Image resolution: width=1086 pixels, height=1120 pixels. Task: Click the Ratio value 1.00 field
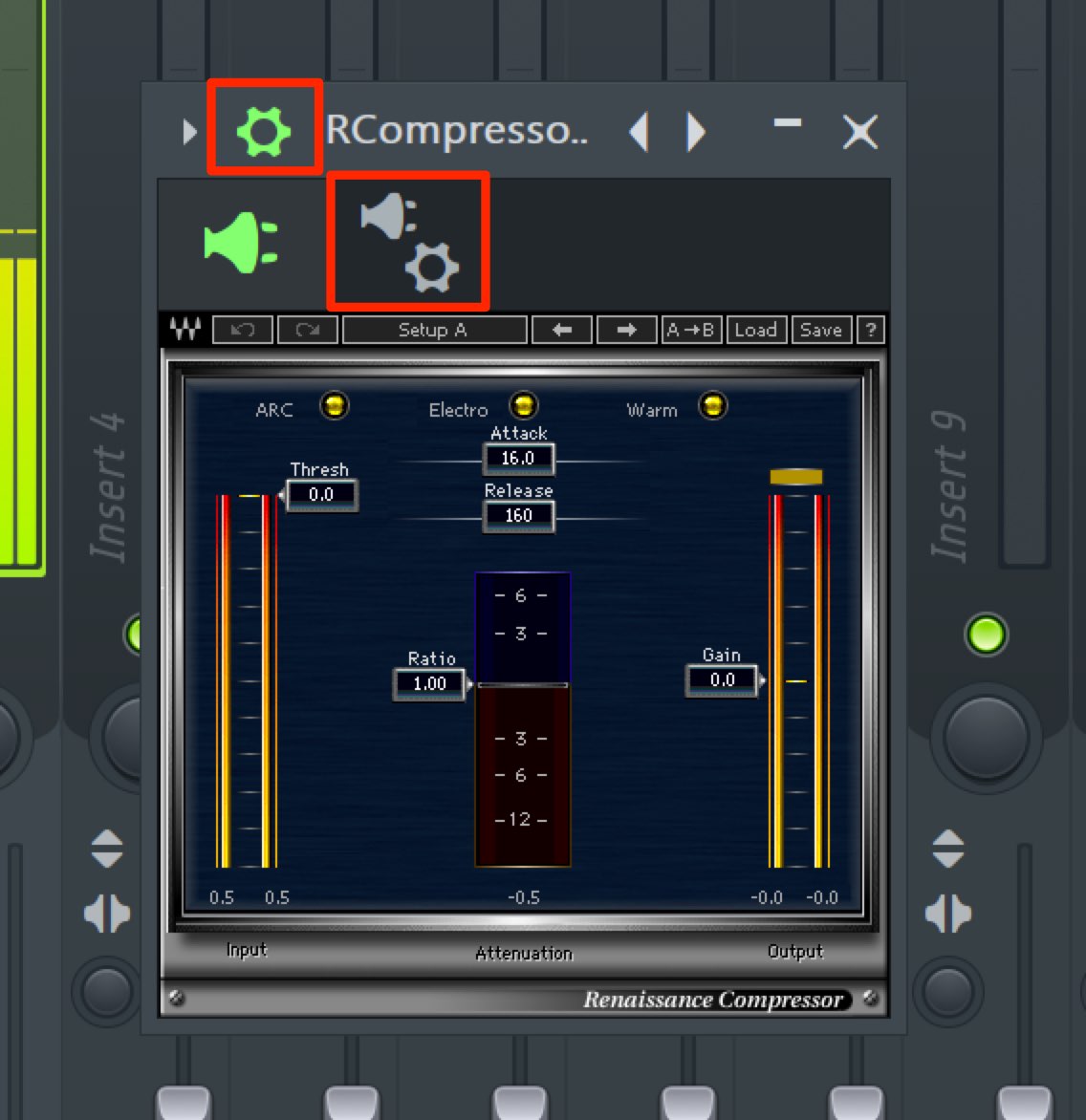click(429, 683)
